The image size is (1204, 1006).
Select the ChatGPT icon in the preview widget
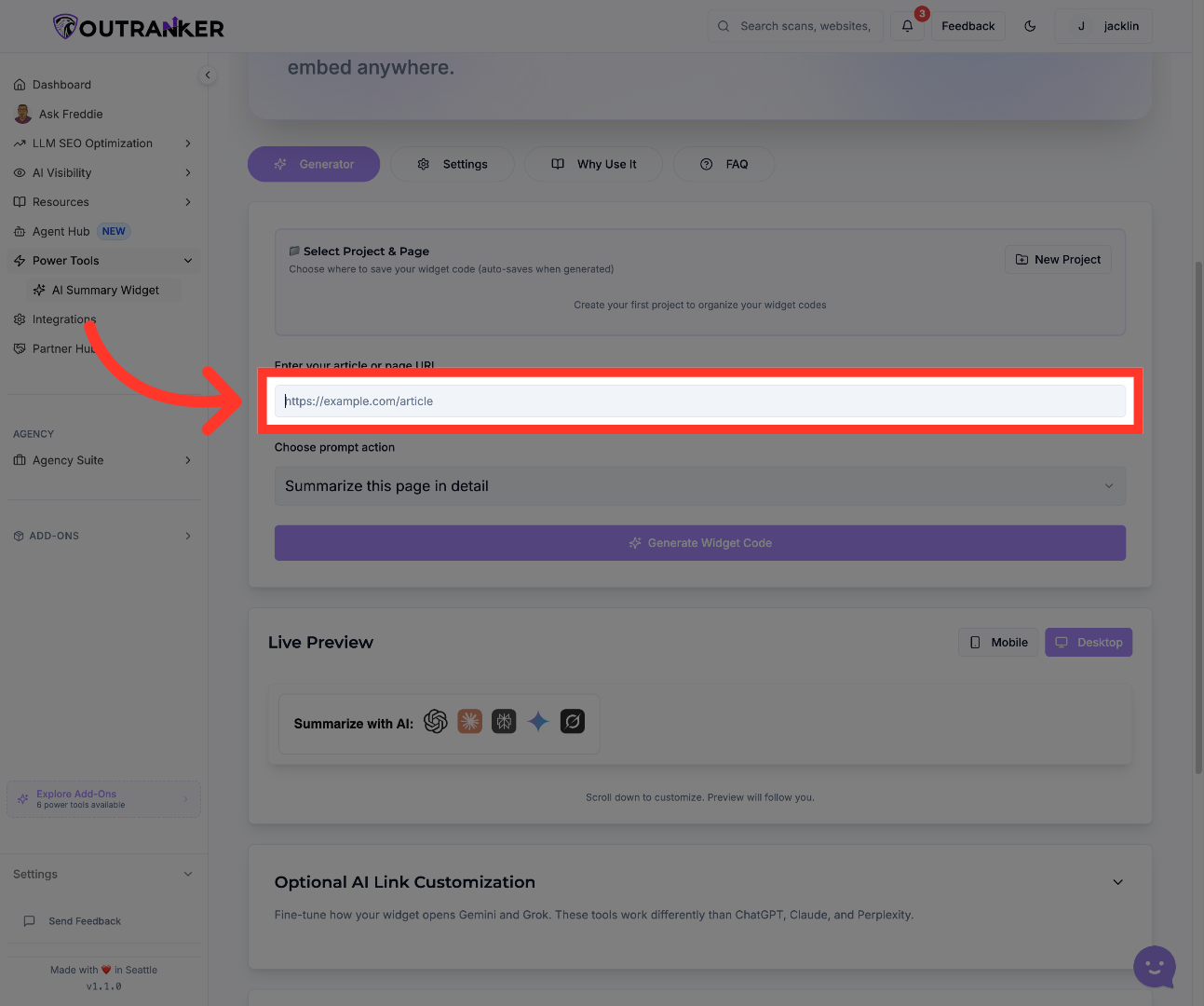coord(436,721)
